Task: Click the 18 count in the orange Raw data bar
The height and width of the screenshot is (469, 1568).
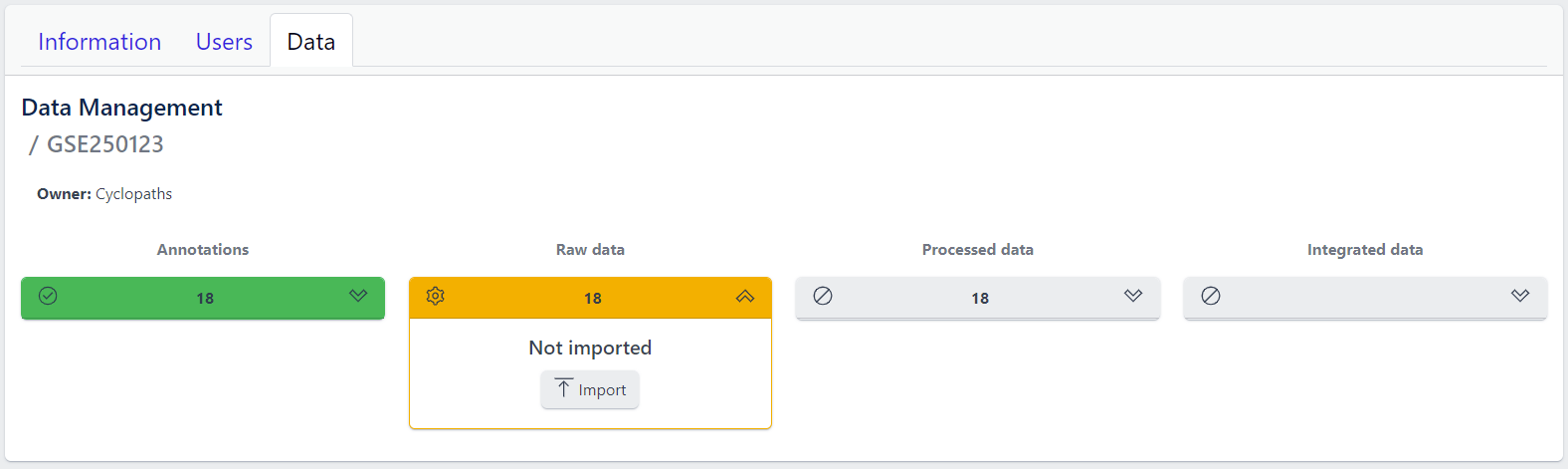Action: (593, 298)
